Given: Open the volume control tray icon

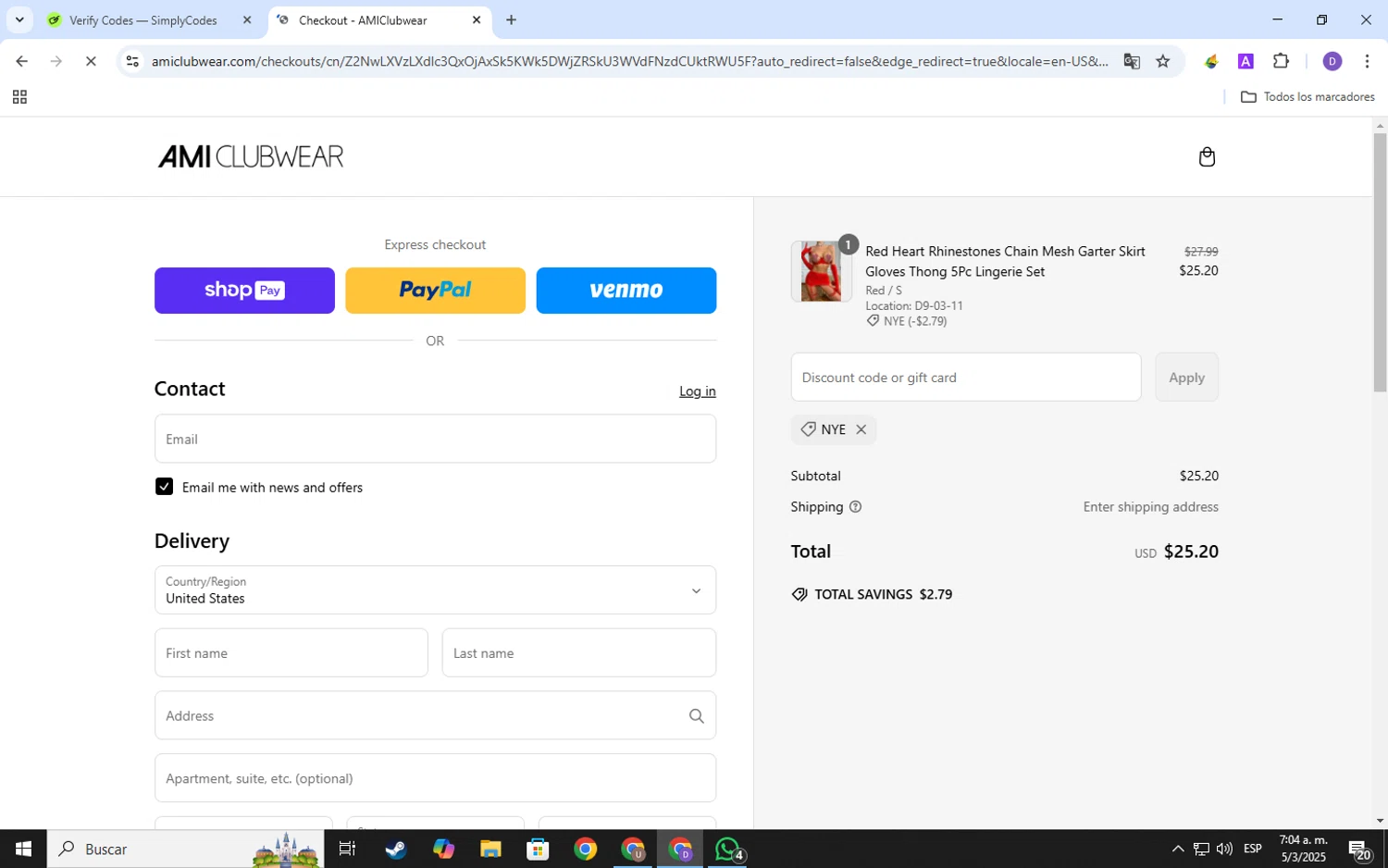Looking at the screenshot, I should pyautogui.click(x=1224, y=849).
